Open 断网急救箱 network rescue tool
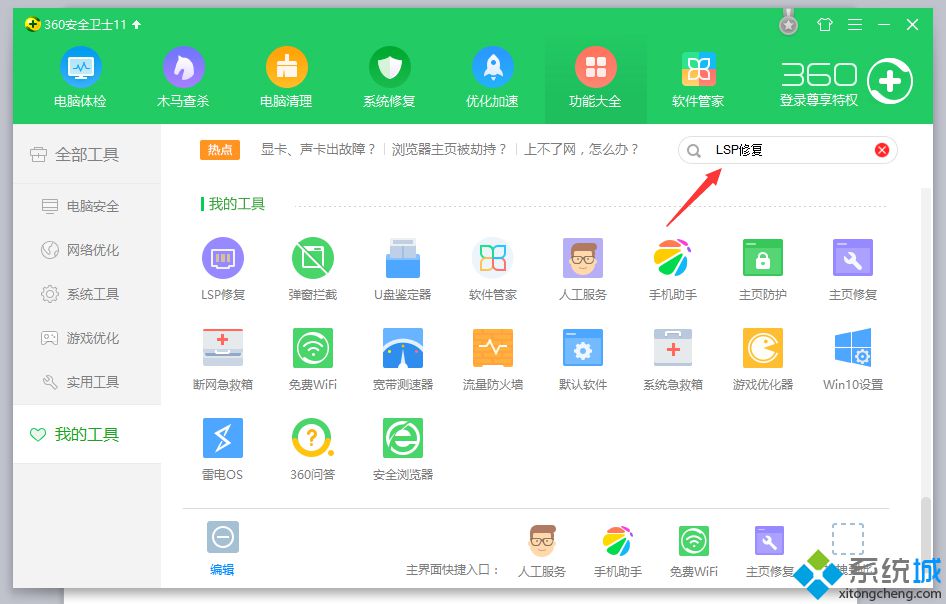946x604 pixels. 223,348
